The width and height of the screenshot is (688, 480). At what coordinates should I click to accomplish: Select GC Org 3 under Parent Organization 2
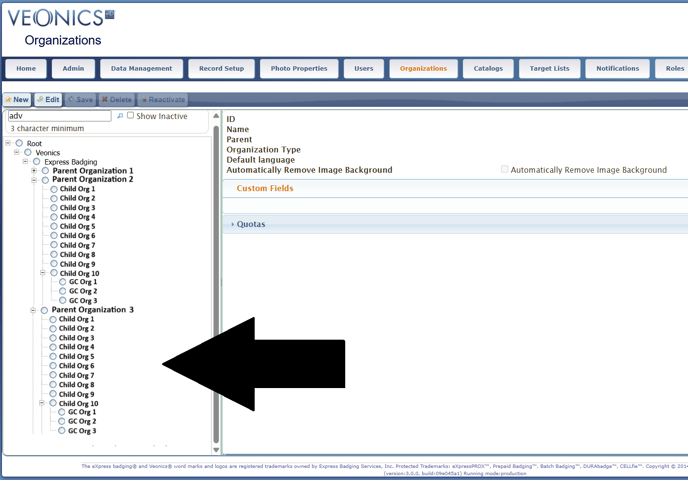tap(63, 301)
